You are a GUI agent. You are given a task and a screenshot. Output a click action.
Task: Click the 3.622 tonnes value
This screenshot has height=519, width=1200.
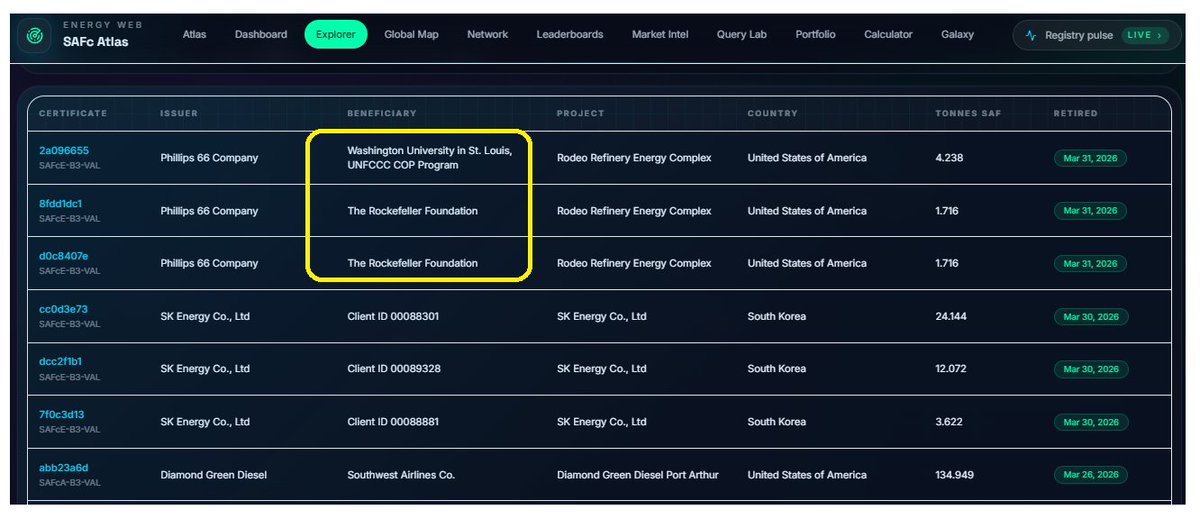click(x=949, y=422)
